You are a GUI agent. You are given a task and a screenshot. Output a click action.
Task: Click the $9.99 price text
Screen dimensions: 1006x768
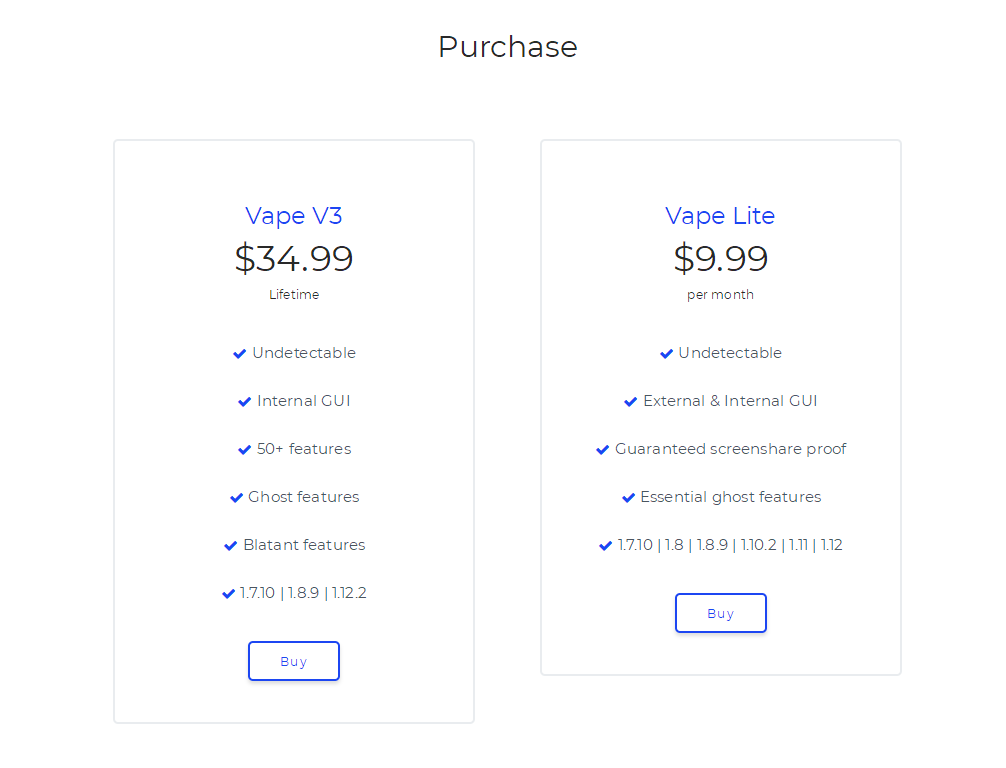tap(720, 259)
